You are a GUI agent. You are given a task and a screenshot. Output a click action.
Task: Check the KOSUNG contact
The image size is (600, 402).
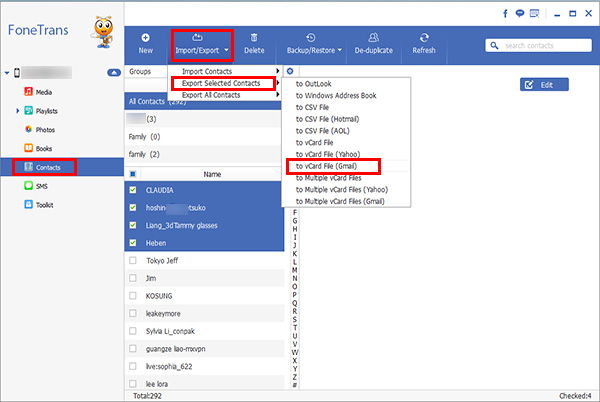[x=133, y=296]
